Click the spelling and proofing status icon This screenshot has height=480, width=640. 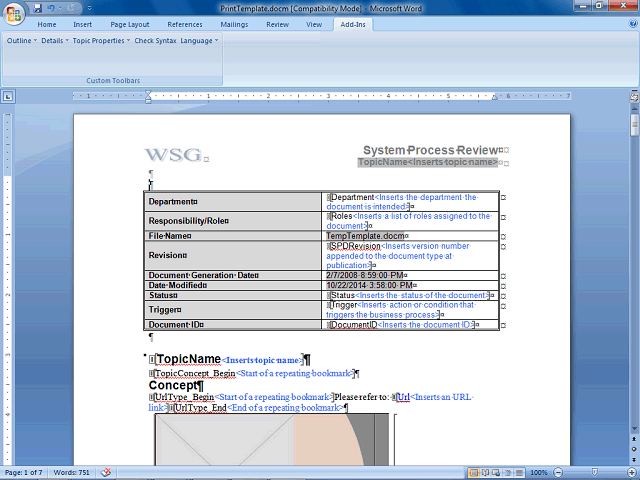(x=106, y=472)
